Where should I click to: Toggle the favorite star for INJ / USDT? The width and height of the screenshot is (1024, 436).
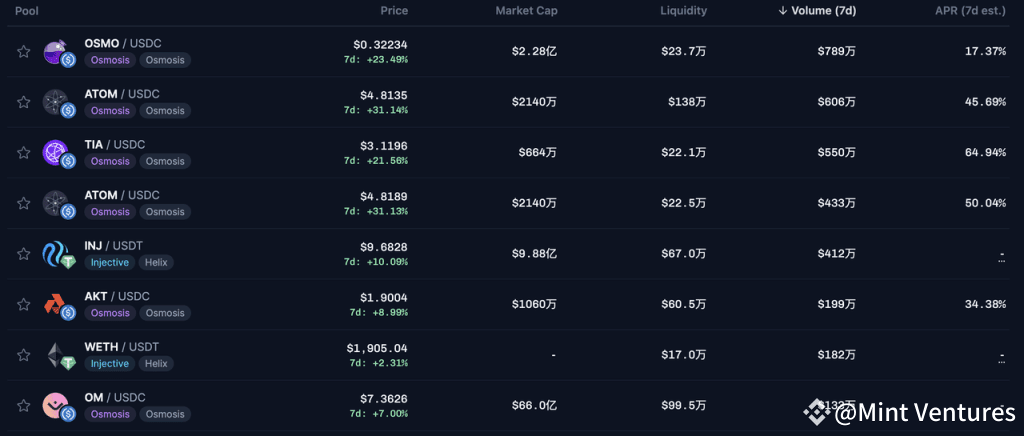(x=23, y=254)
